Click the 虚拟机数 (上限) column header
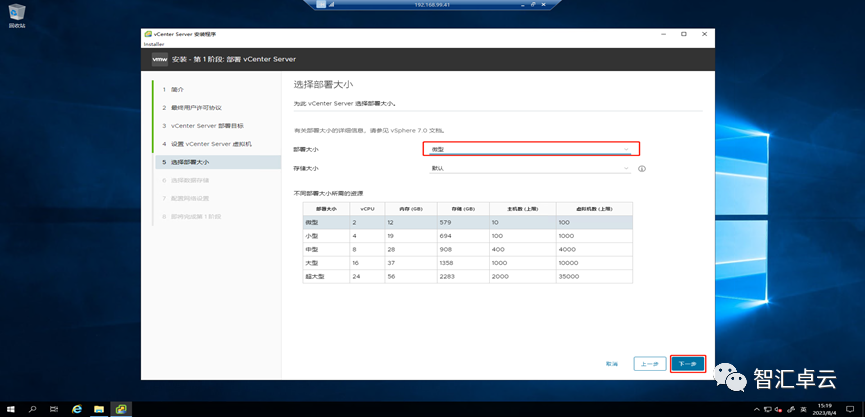This screenshot has width=865, height=417. (594, 209)
